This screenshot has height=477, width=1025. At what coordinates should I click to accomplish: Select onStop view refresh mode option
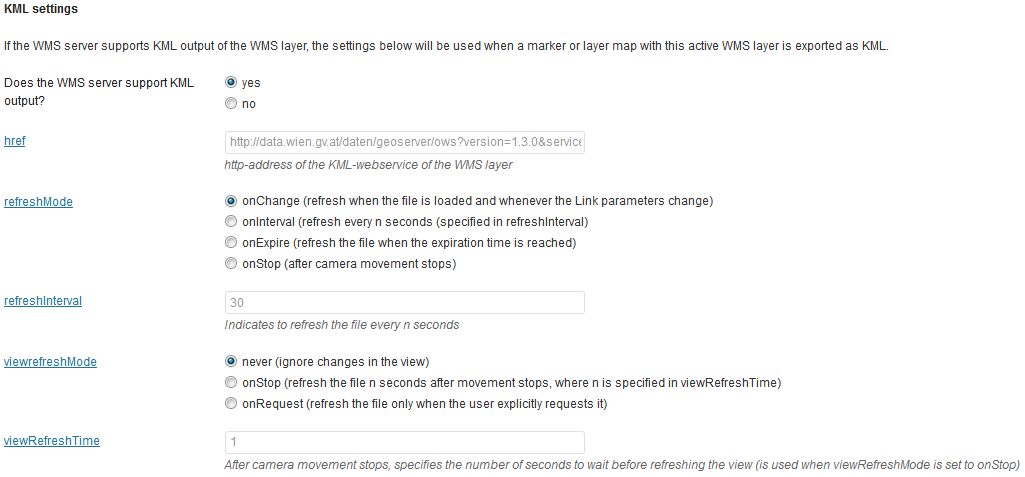tap(230, 382)
